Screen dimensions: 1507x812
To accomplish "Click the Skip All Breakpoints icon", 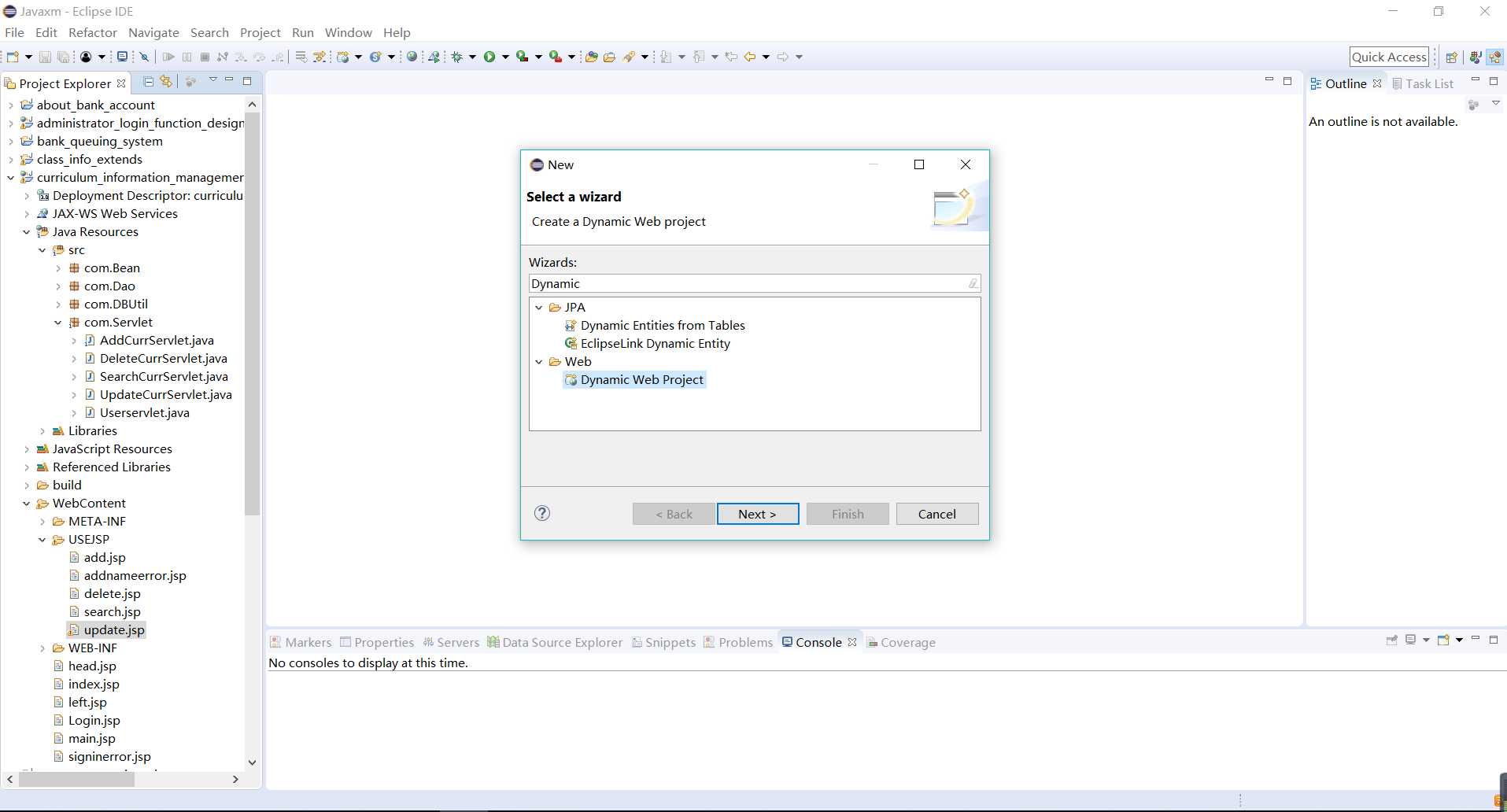I will (x=144, y=57).
